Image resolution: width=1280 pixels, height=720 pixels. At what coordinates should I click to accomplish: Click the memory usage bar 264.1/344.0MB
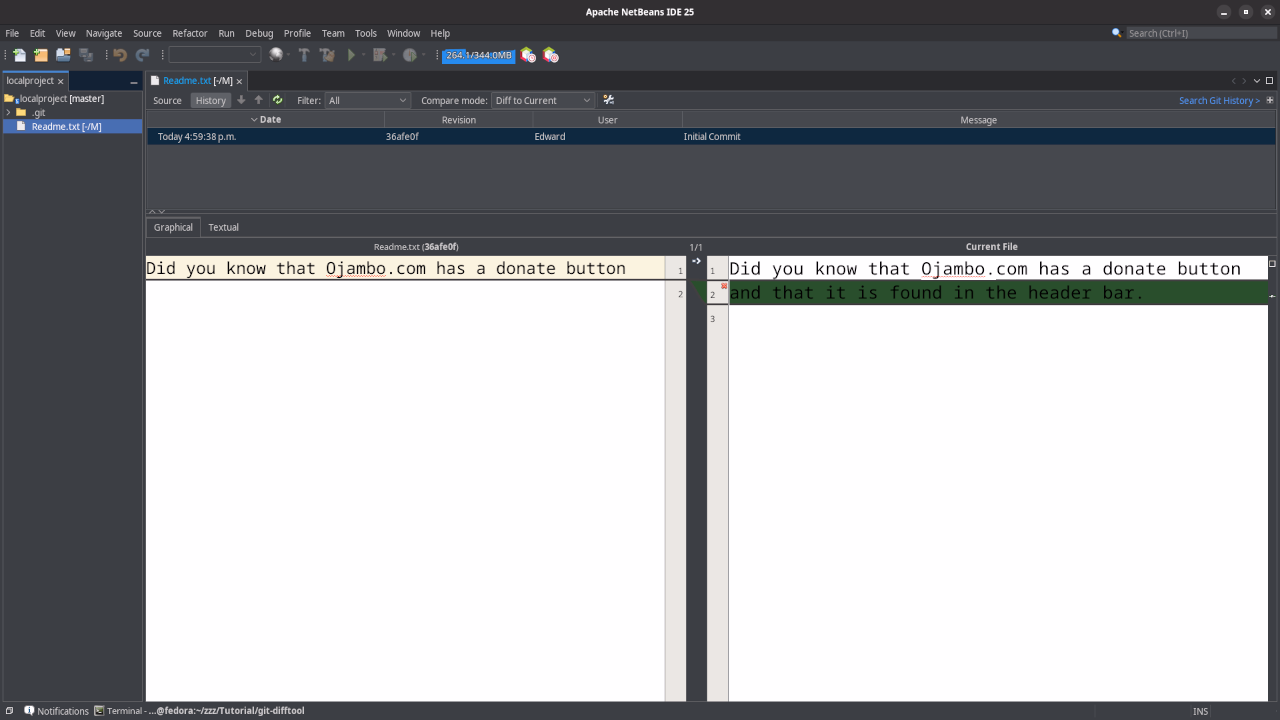(x=478, y=55)
